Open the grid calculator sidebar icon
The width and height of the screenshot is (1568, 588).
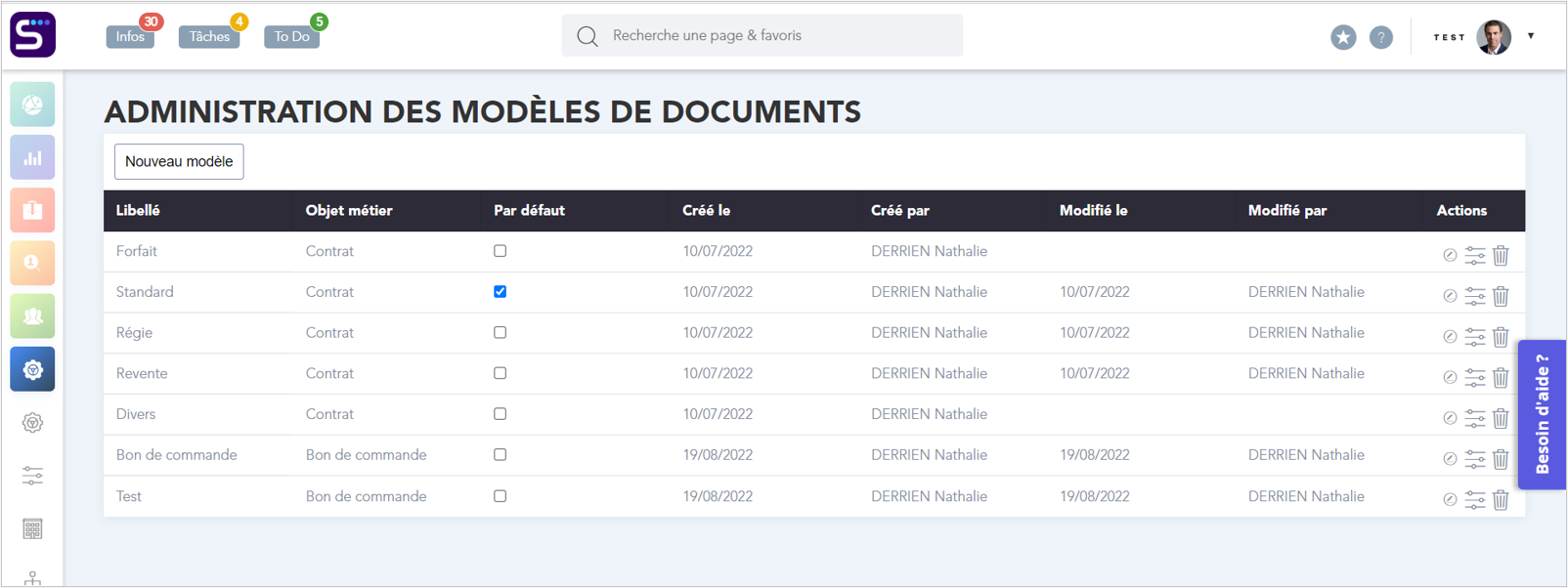pyautogui.click(x=32, y=528)
